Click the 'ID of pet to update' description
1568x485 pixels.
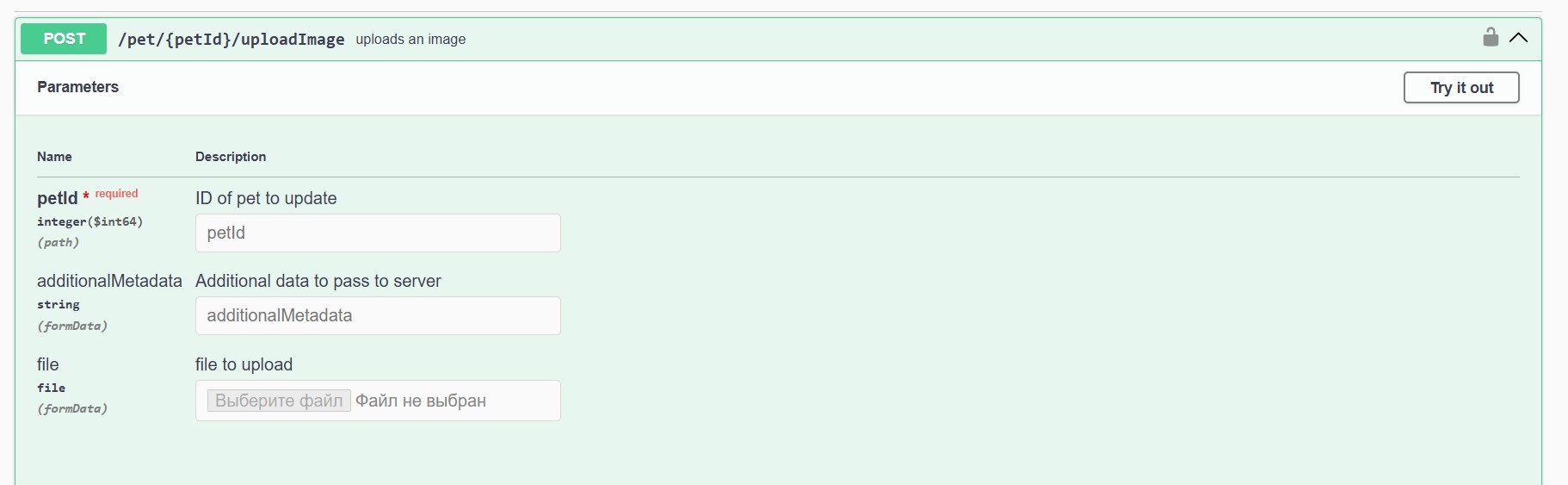[x=266, y=198]
